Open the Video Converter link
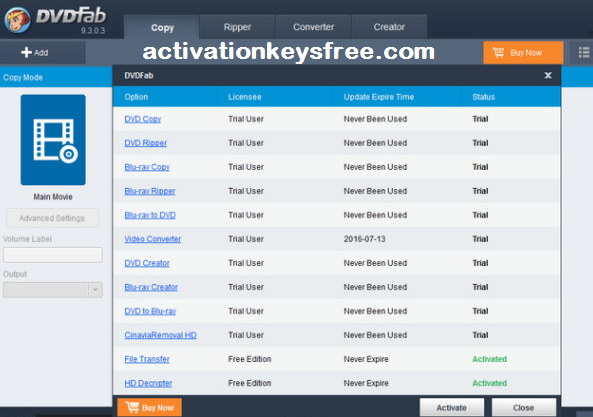The height and width of the screenshot is (417, 593). click(x=153, y=239)
